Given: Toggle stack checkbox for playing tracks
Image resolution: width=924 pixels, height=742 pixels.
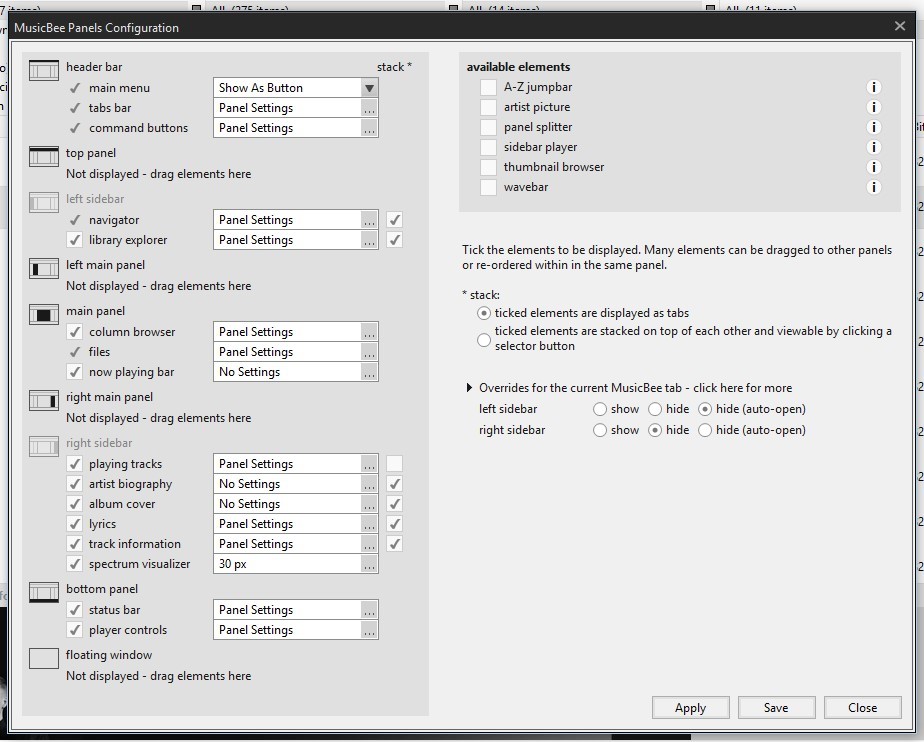Looking at the screenshot, I should [394, 464].
